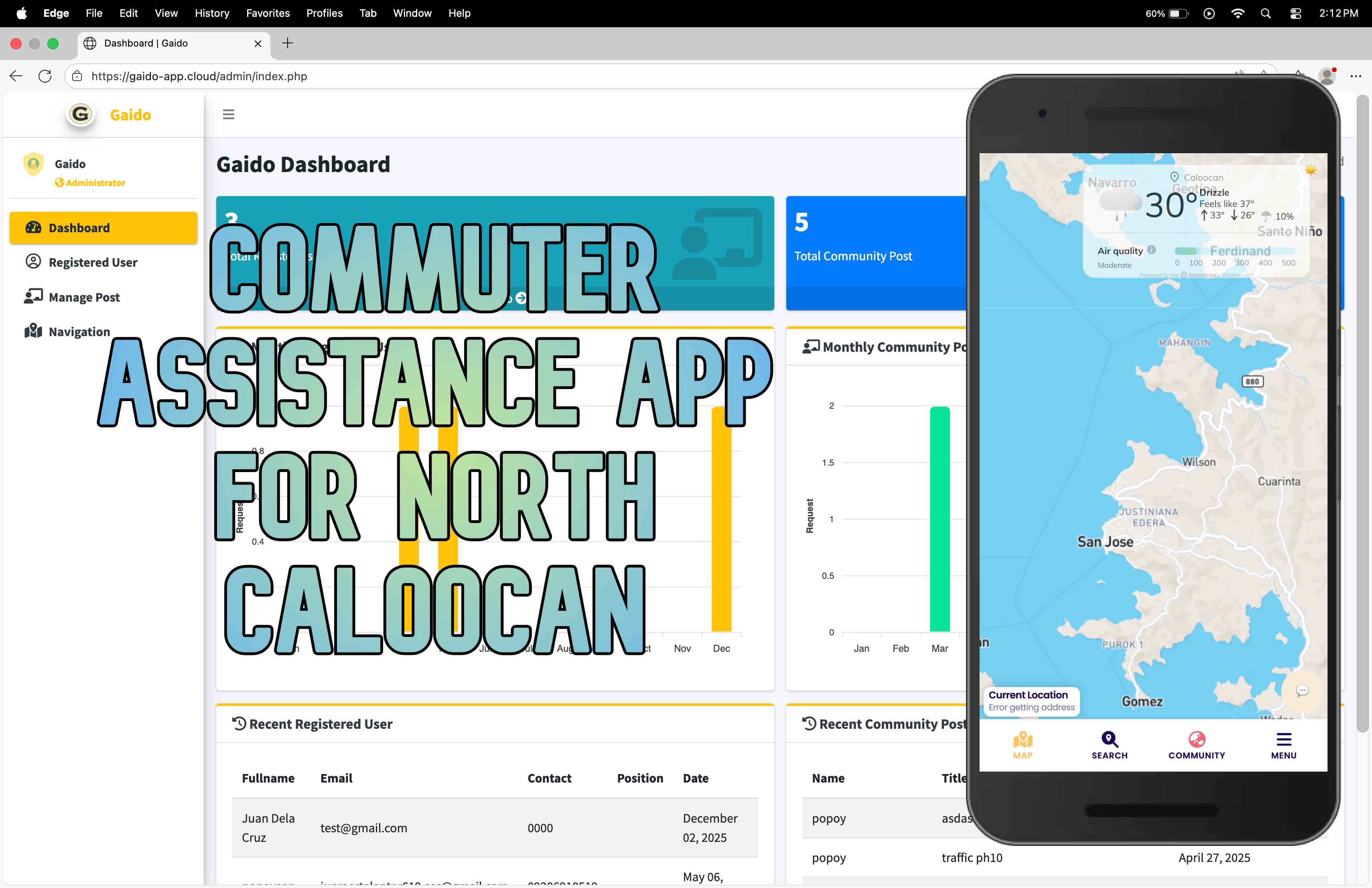Open the Edge ellipsis options menu
This screenshot has width=1372, height=888.
[x=1356, y=76]
